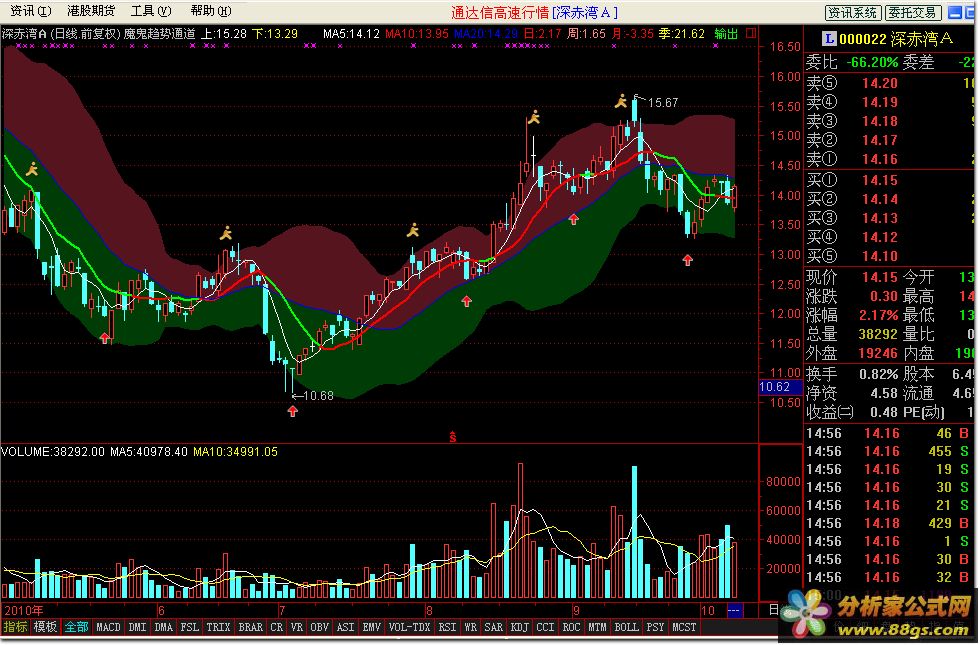Image resolution: width=980 pixels, height=645 pixels.
Task: Click the L icon beside stock code 000022
Action: [x=829, y=39]
